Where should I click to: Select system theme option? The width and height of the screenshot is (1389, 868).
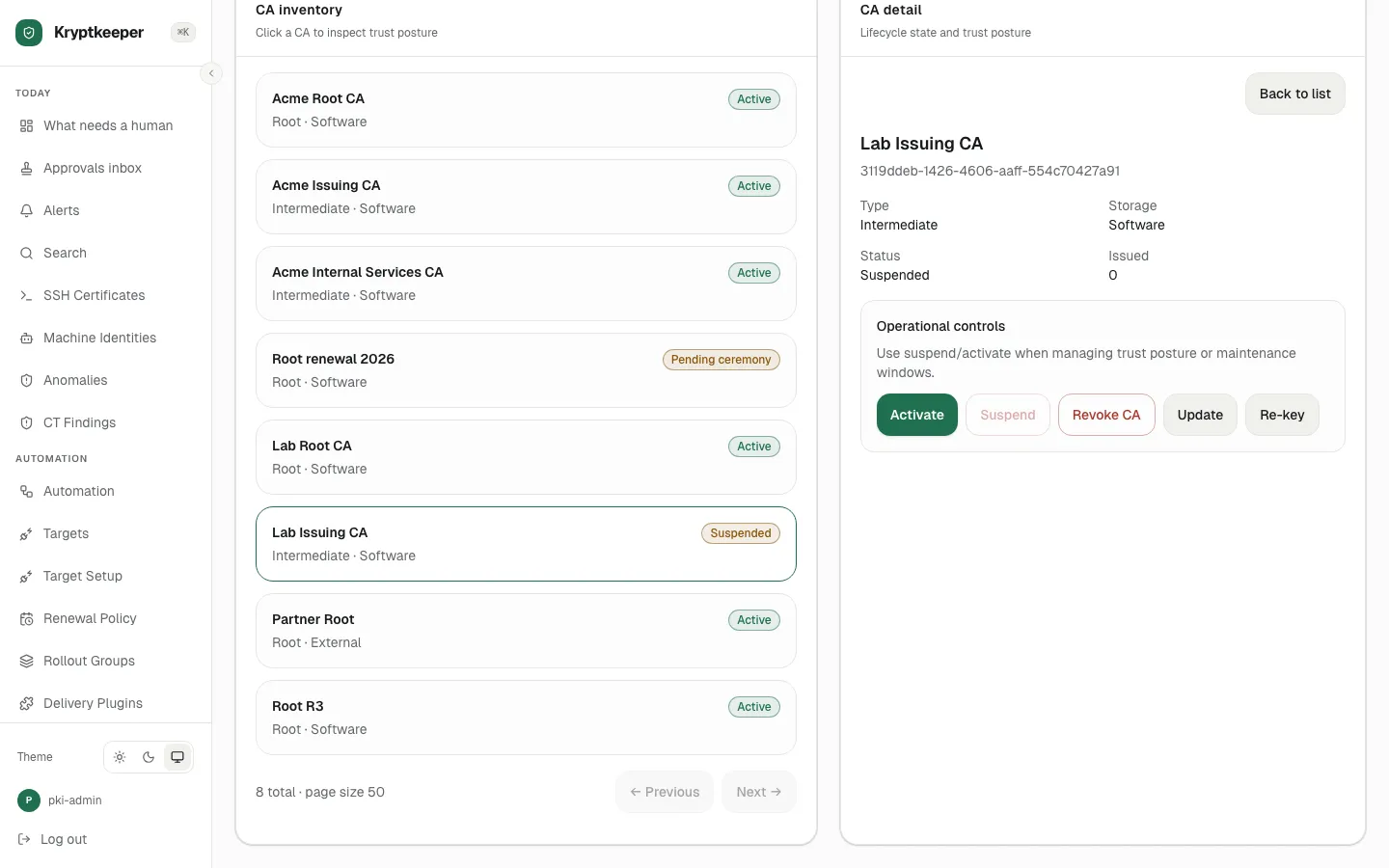pos(177,757)
